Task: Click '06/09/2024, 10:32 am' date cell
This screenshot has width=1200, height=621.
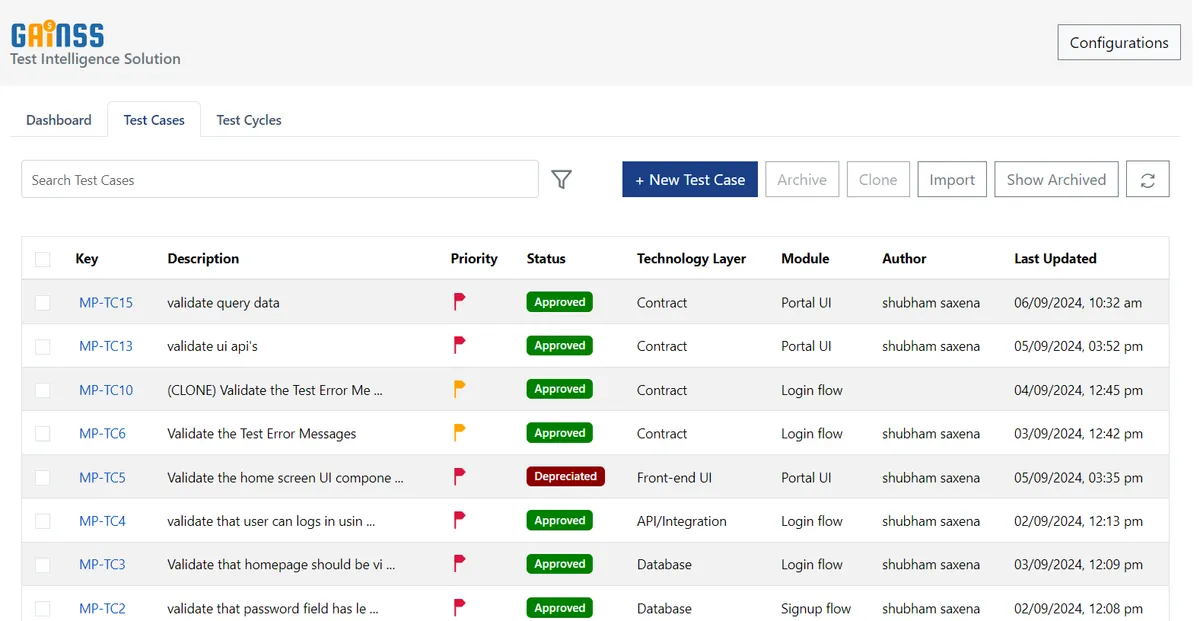Action: click(1078, 303)
